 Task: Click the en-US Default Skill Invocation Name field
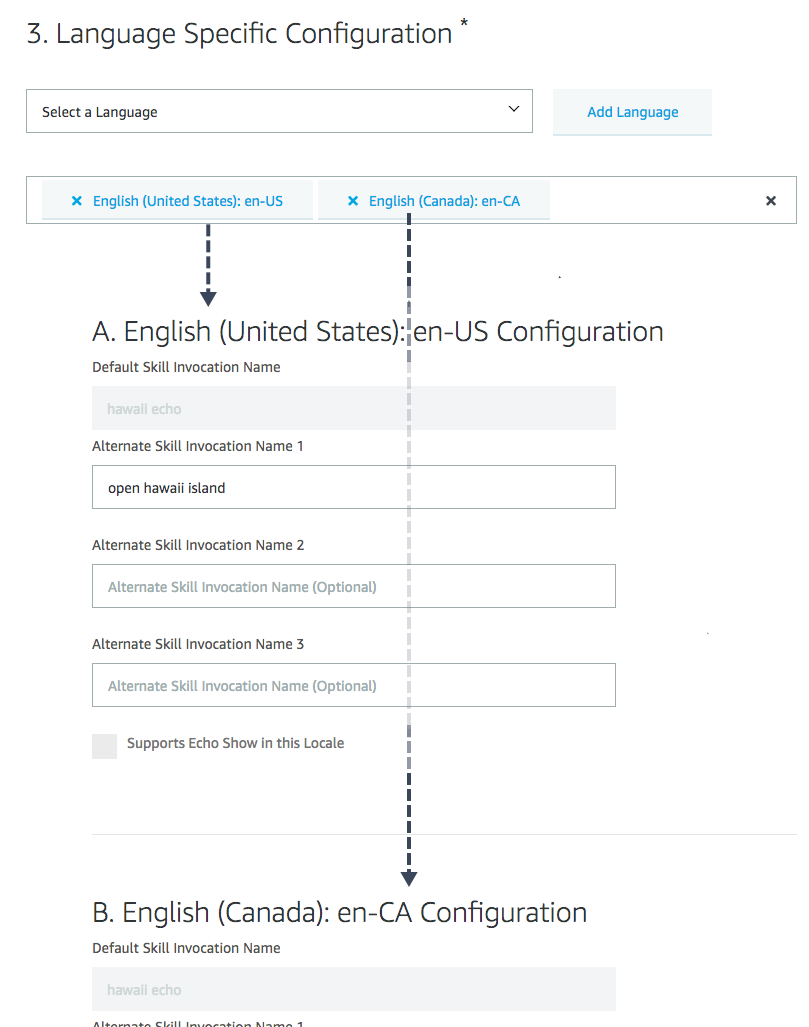tap(353, 409)
